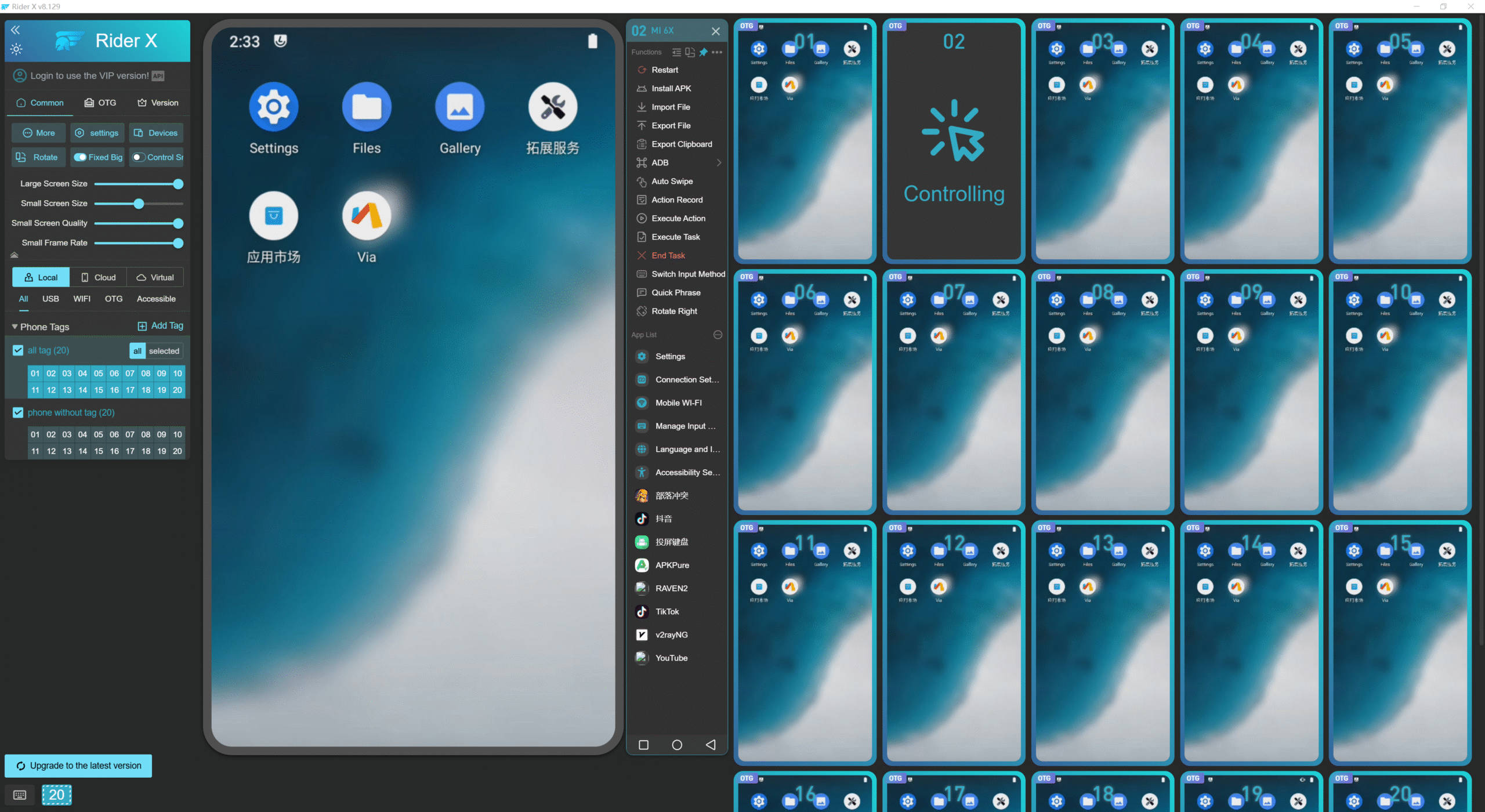Open the settings button in Common panel
This screenshot has width=1485, height=812.
pyautogui.click(x=97, y=133)
